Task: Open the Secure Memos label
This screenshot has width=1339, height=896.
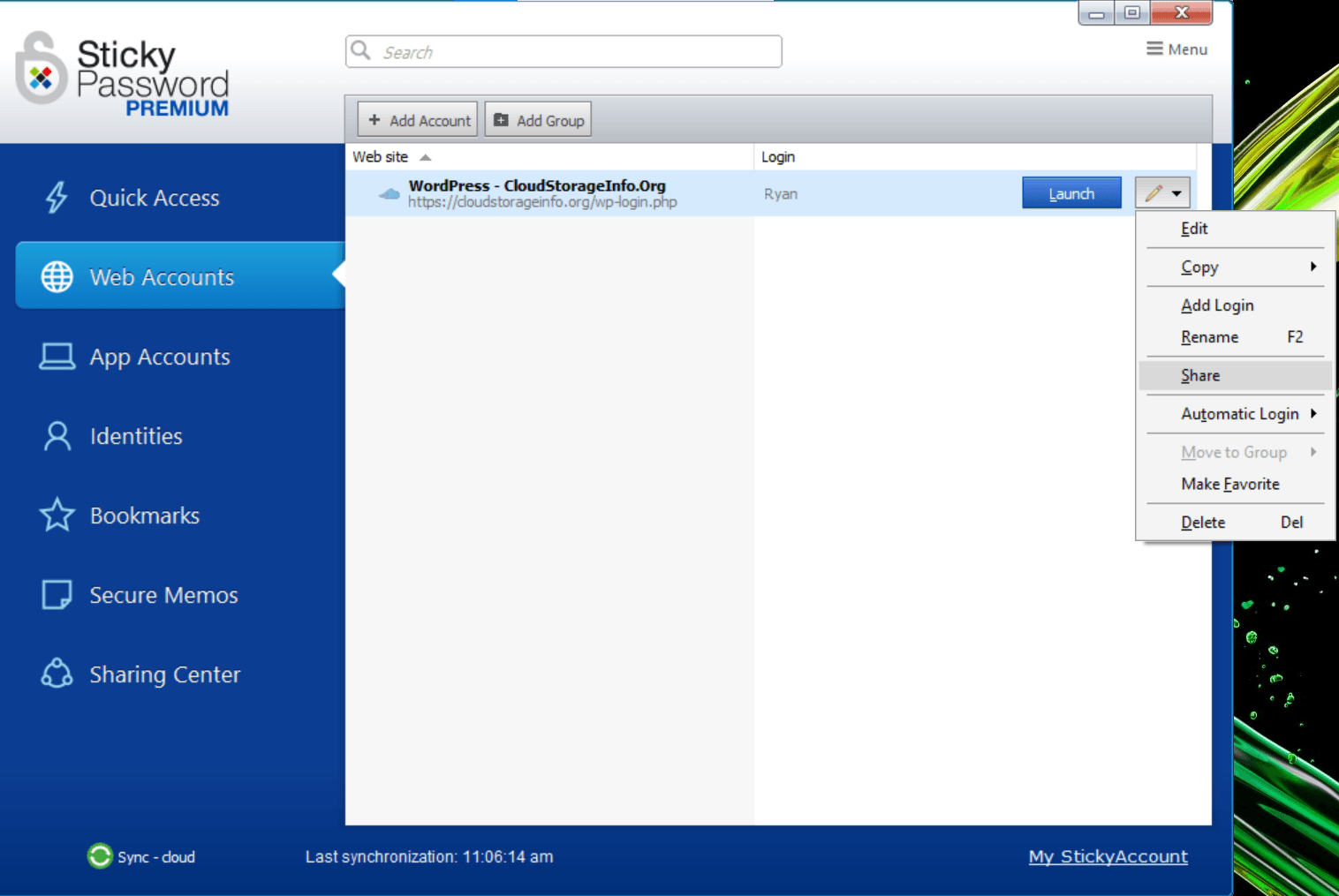Action: coord(163,595)
